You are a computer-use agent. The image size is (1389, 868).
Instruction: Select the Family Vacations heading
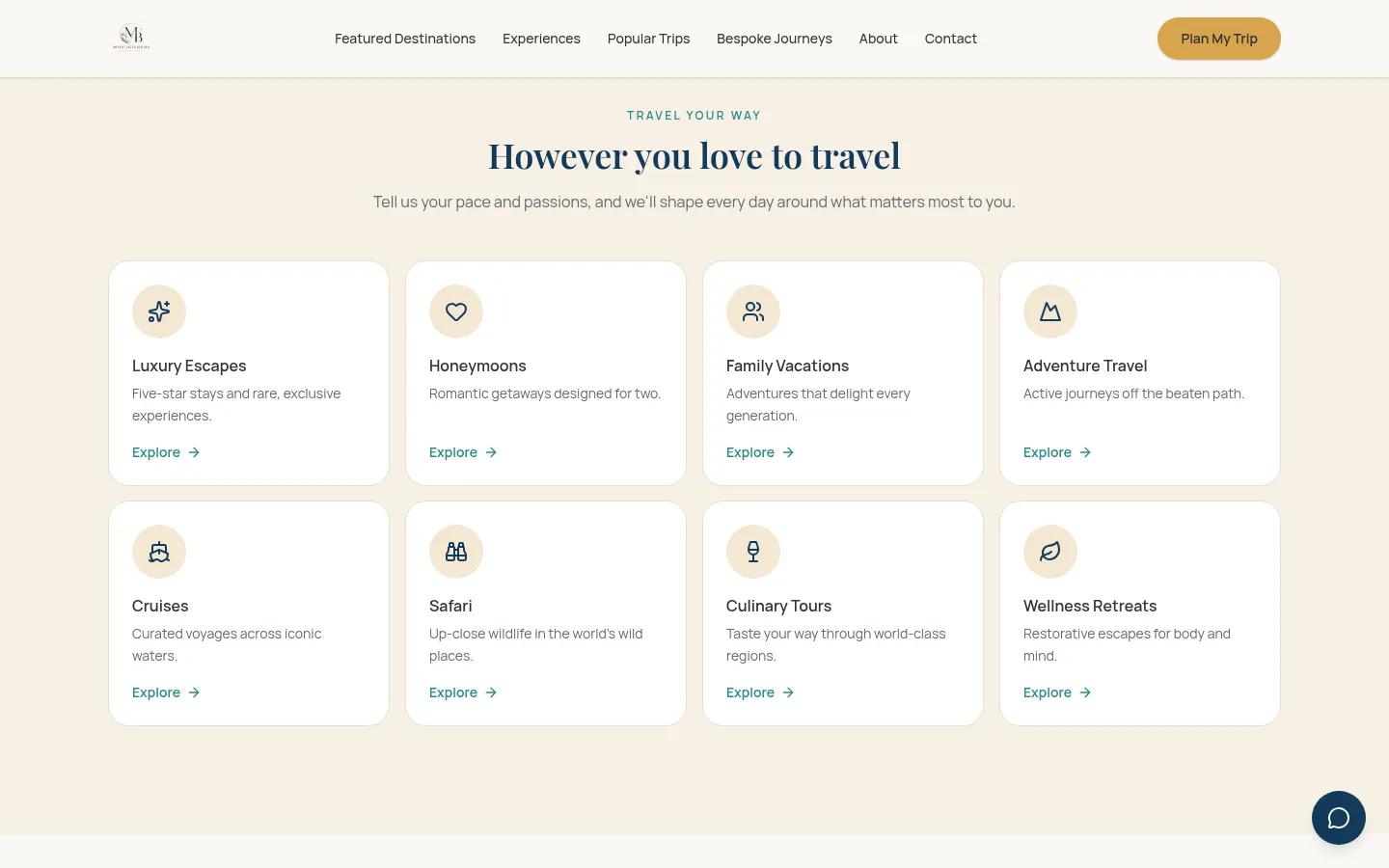tap(787, 366)
